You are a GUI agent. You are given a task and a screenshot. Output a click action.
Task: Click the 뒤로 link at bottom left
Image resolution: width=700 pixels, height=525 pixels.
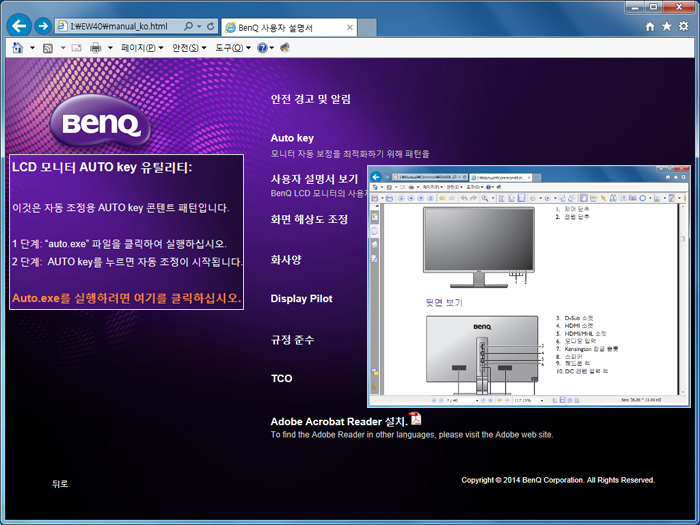point(60,484)
